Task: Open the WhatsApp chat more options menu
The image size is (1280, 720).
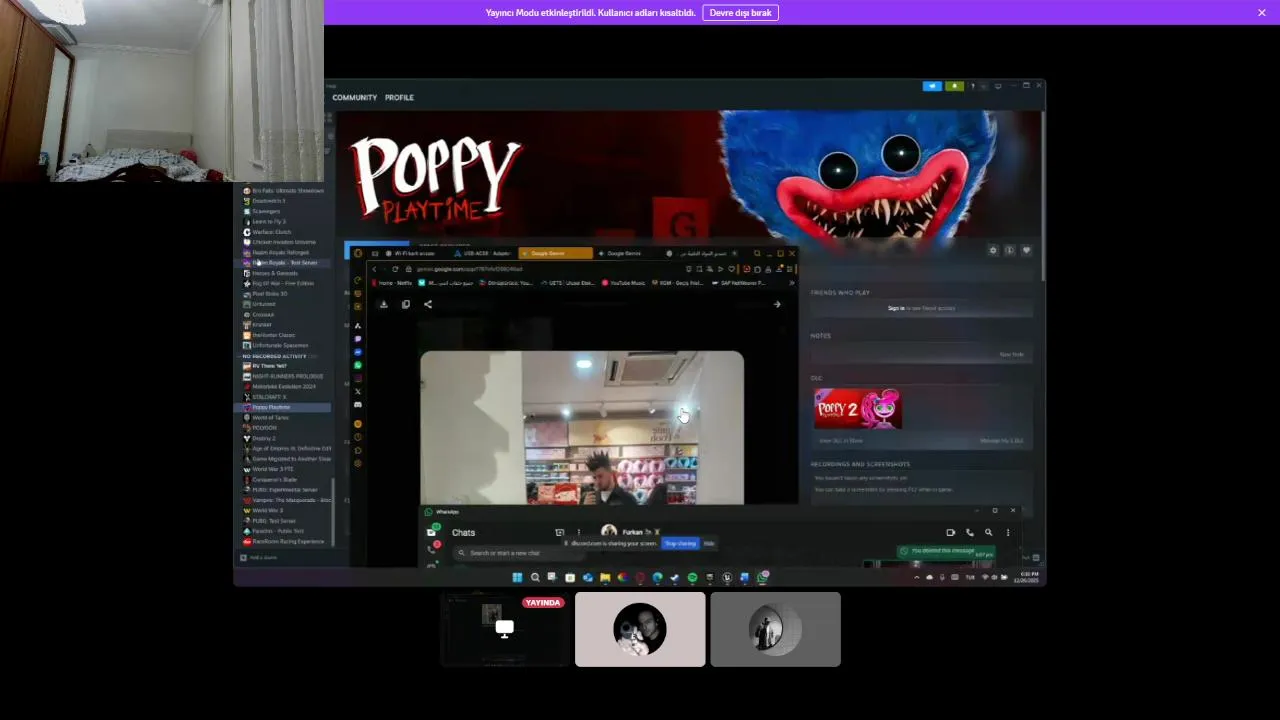Action: tap(1008, 533)
